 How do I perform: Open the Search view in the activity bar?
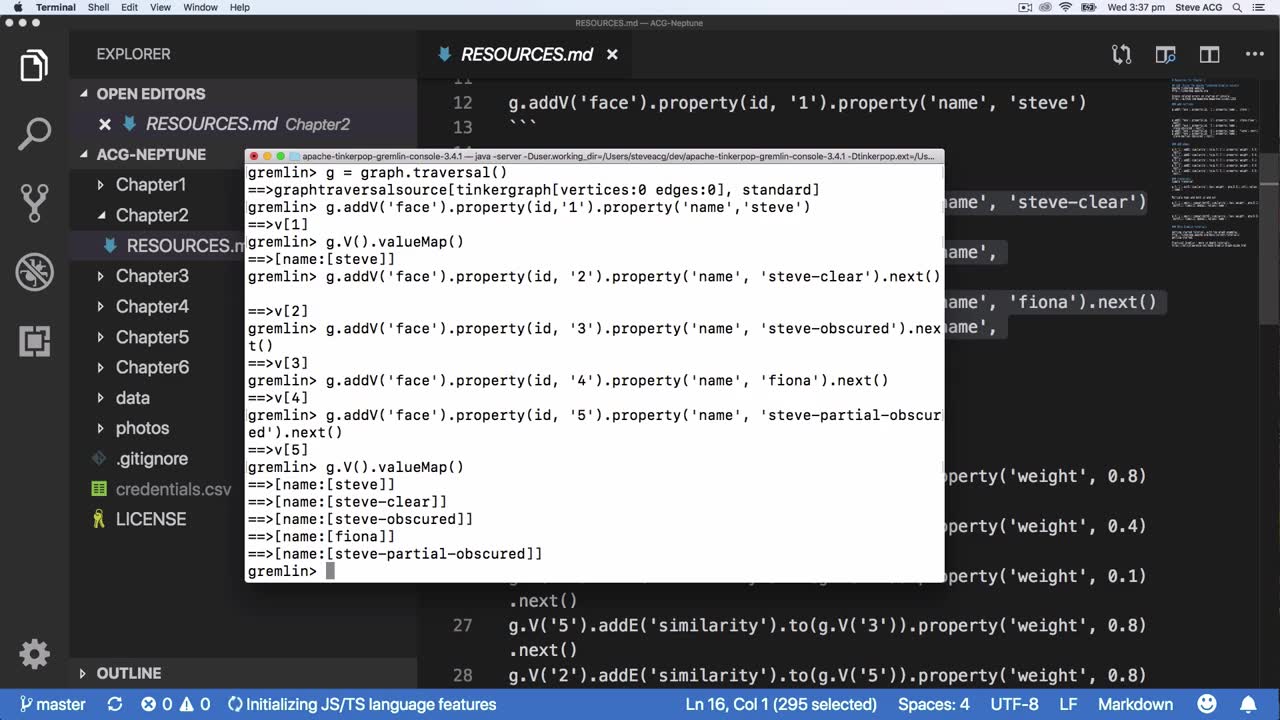click(x=34, y=133)
